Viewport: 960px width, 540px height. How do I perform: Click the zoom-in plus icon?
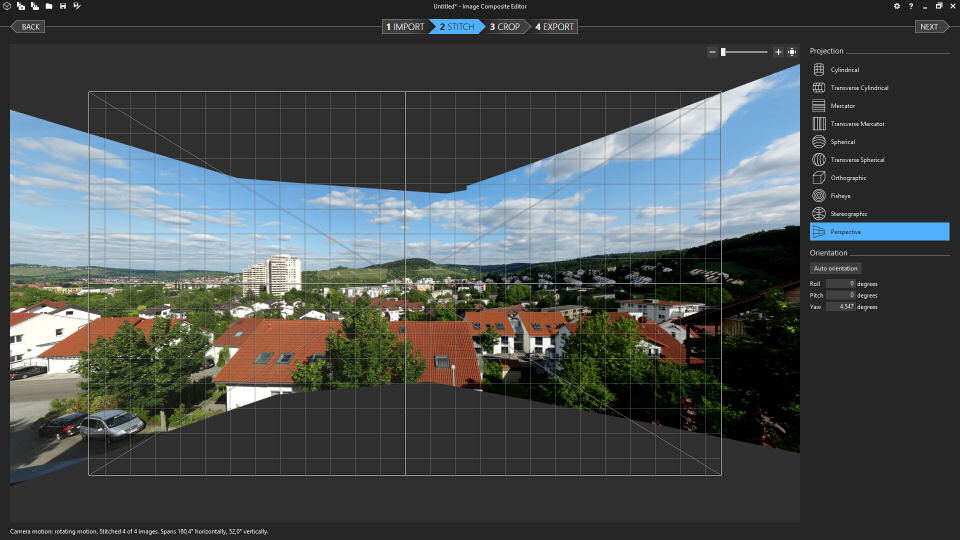[778, 52]
